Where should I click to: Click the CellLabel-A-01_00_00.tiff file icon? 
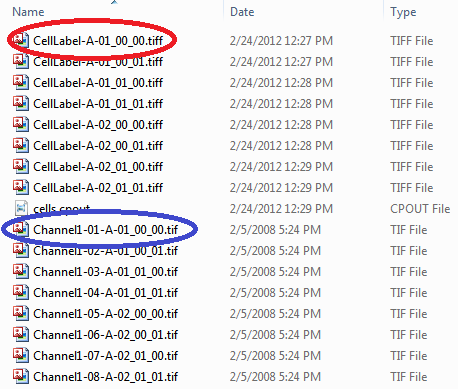(21, 40)
